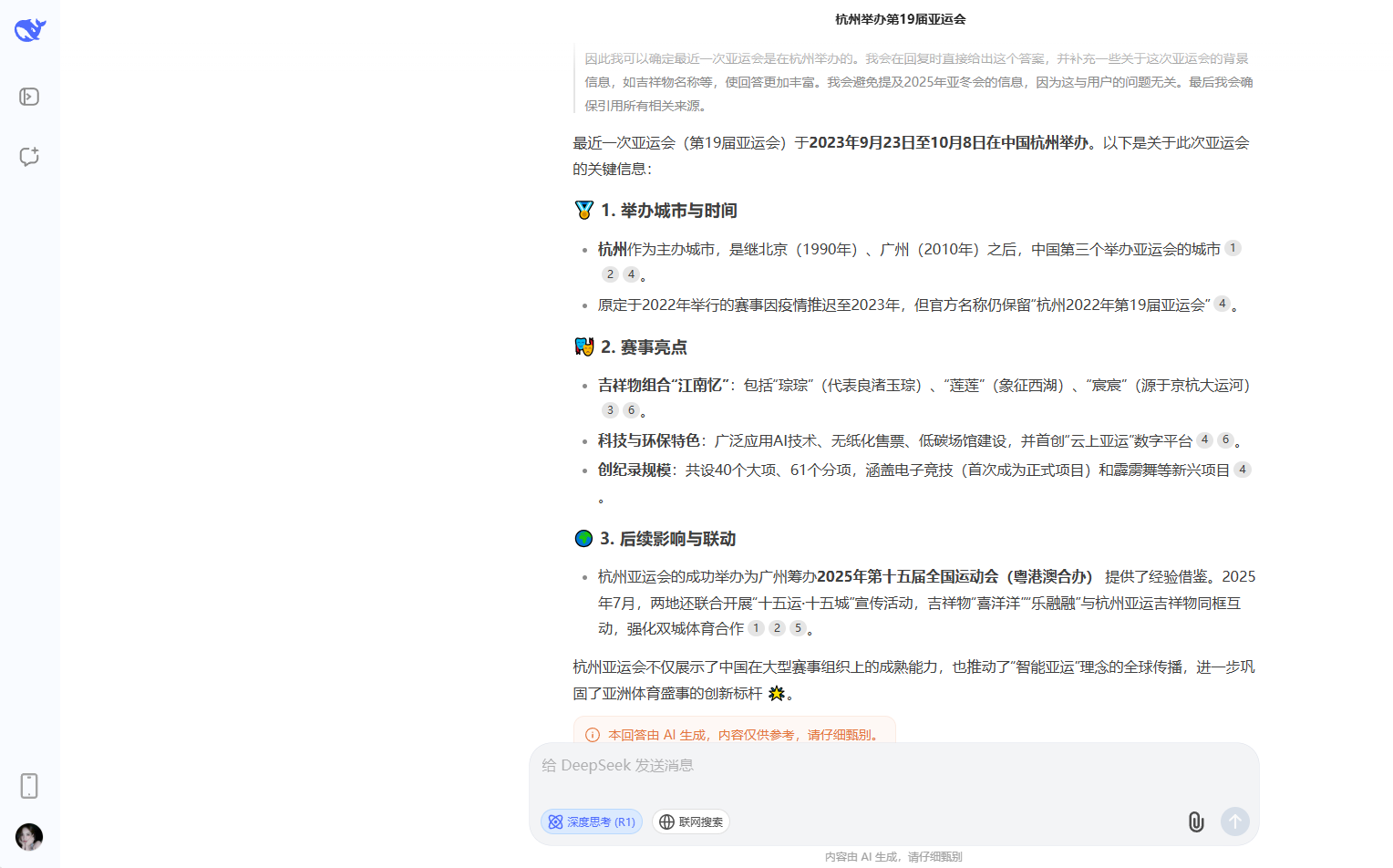Click the DeepSeek whale logo
The image size is (1393, 868).
click(x=30, y=30)
